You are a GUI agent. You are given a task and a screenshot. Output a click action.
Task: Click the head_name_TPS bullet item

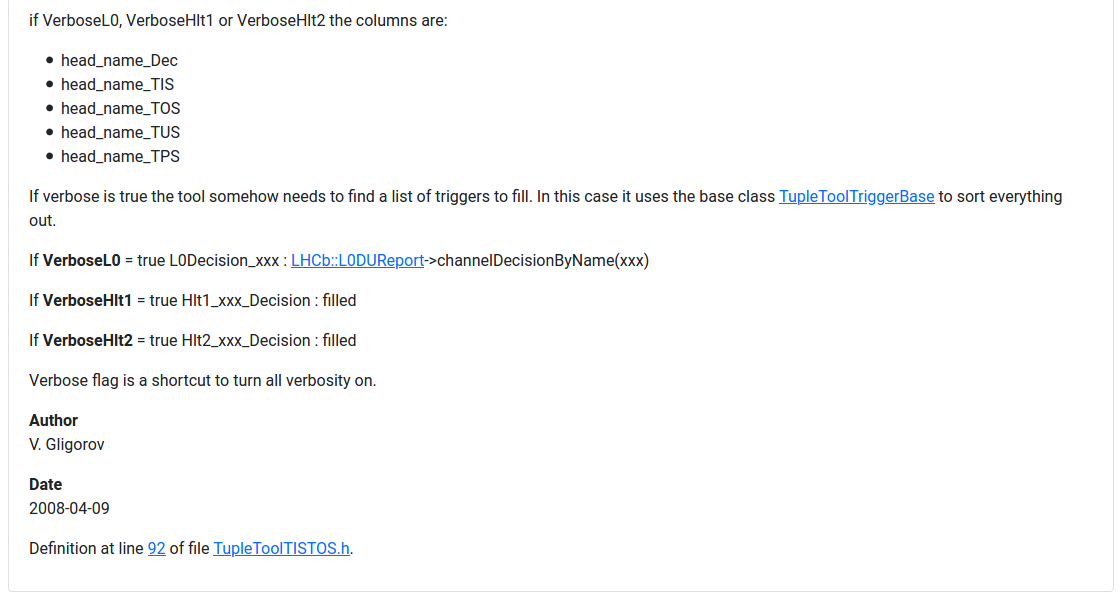click(x=120, y=156)
